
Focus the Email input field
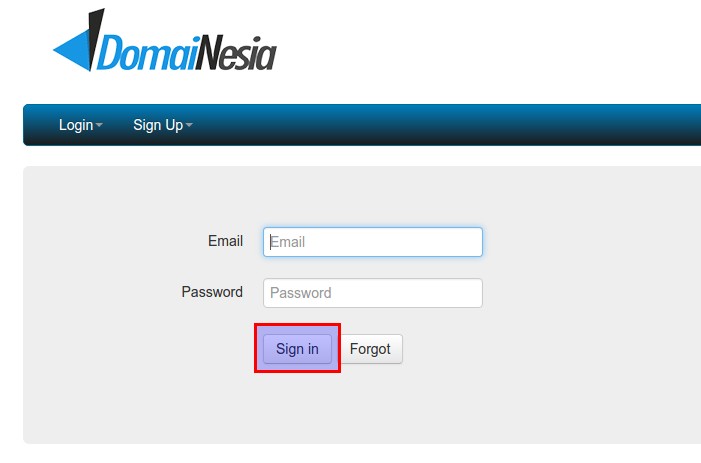click(372, 242)
